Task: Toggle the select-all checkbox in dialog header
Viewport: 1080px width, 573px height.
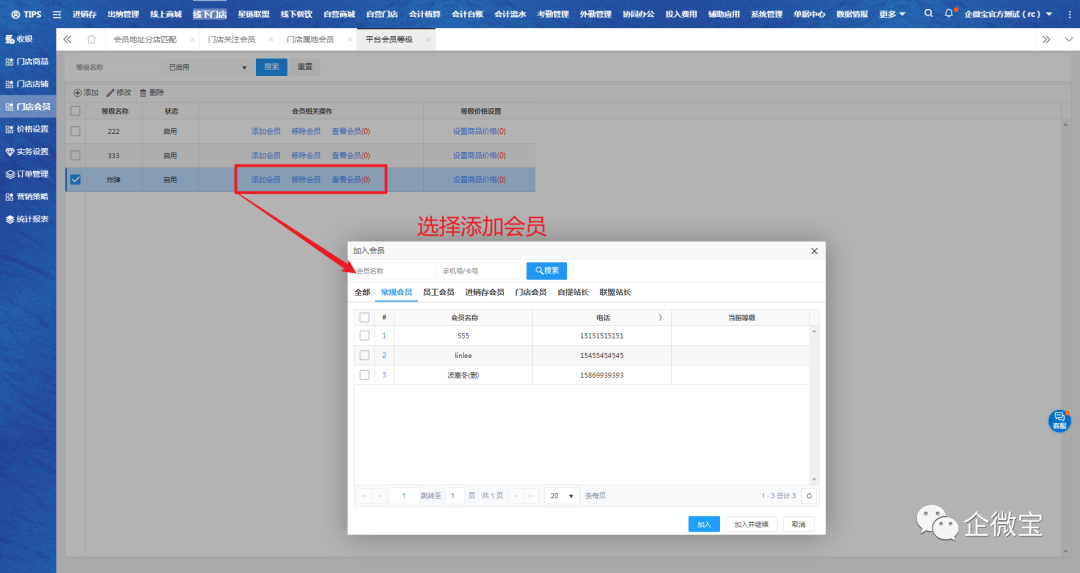Action: click(364, 317)
